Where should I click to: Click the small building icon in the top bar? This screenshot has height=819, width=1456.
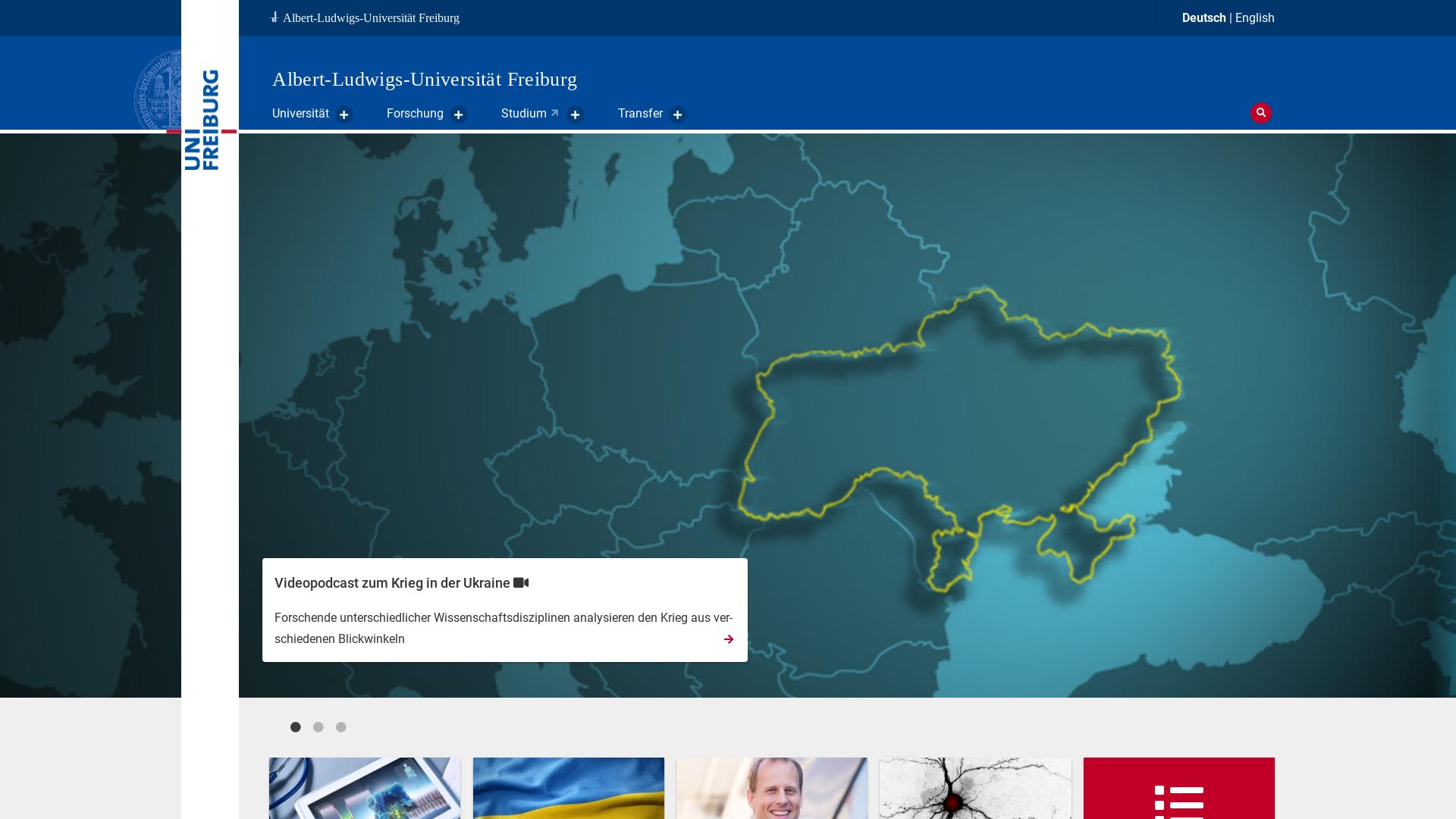point(273,17)
